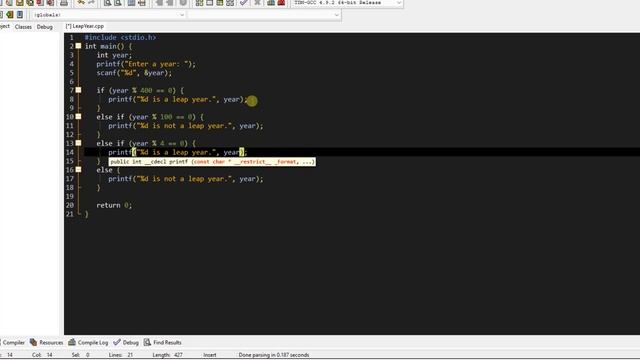Screen dimensions: 640x360
Task: Click the Replace magnifier toolbar icon
Action: (118, 2)
